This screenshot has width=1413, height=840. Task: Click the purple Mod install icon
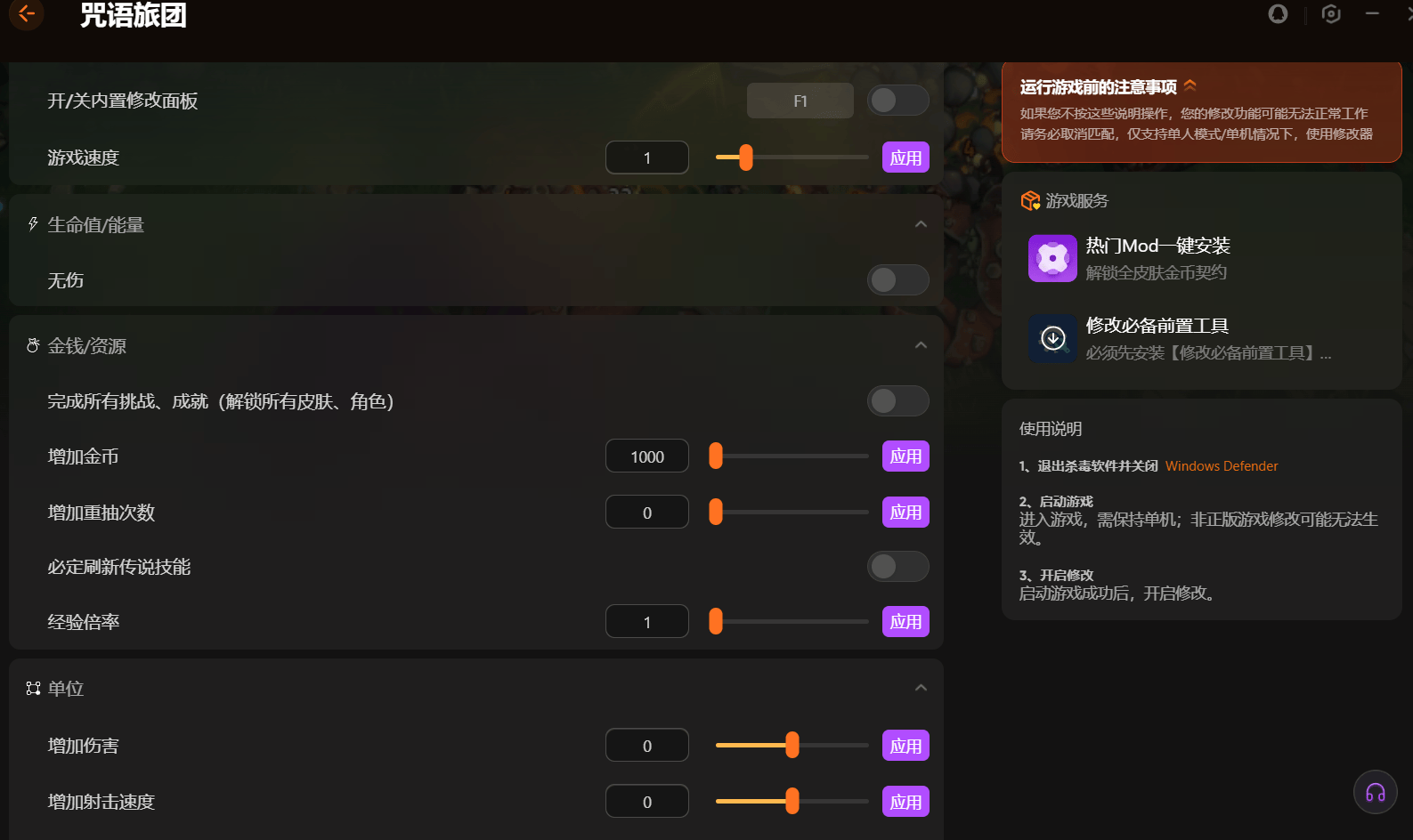(1052, 258)
